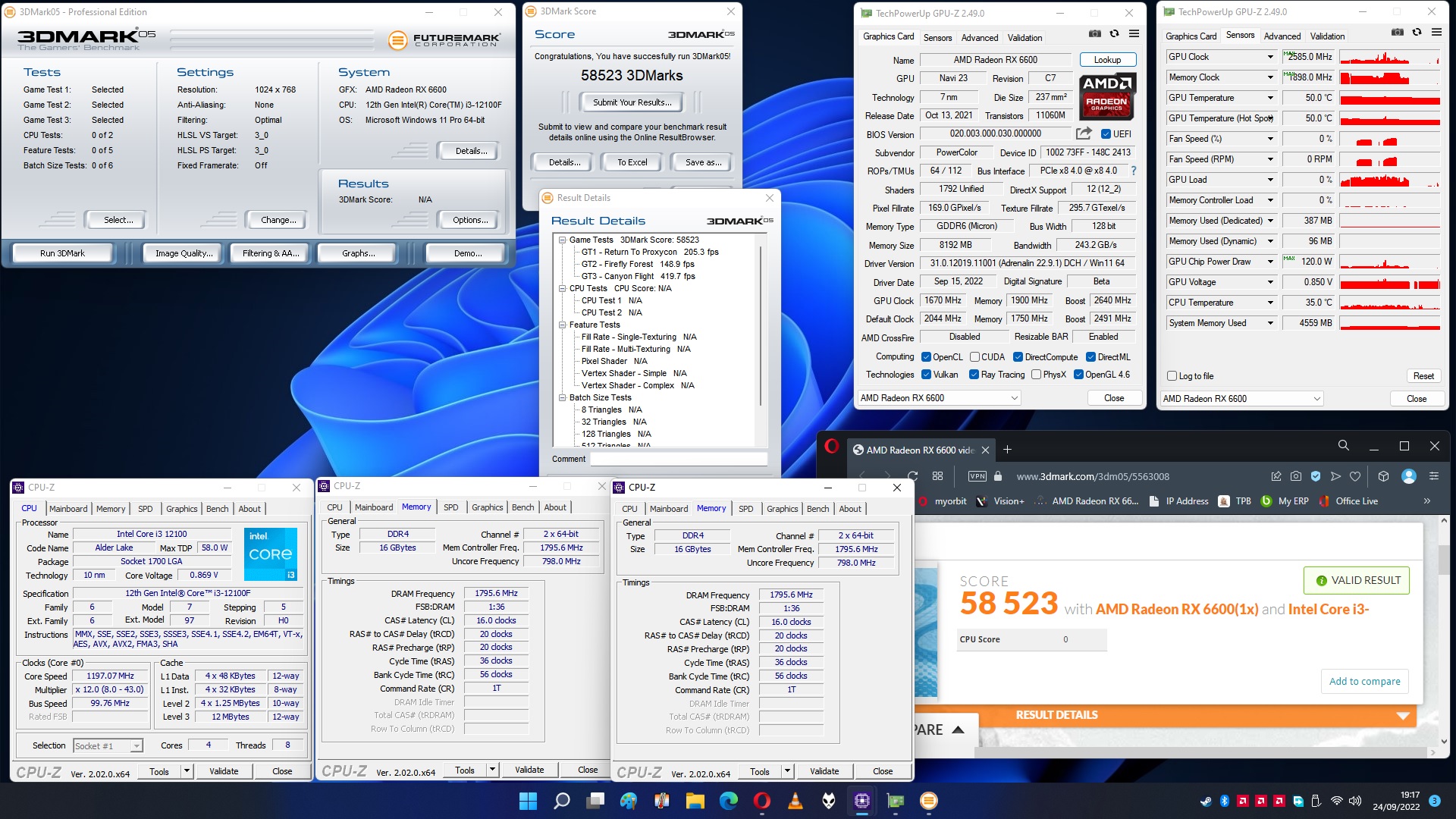Enable the Log to file checkbox

[1172, 376]
